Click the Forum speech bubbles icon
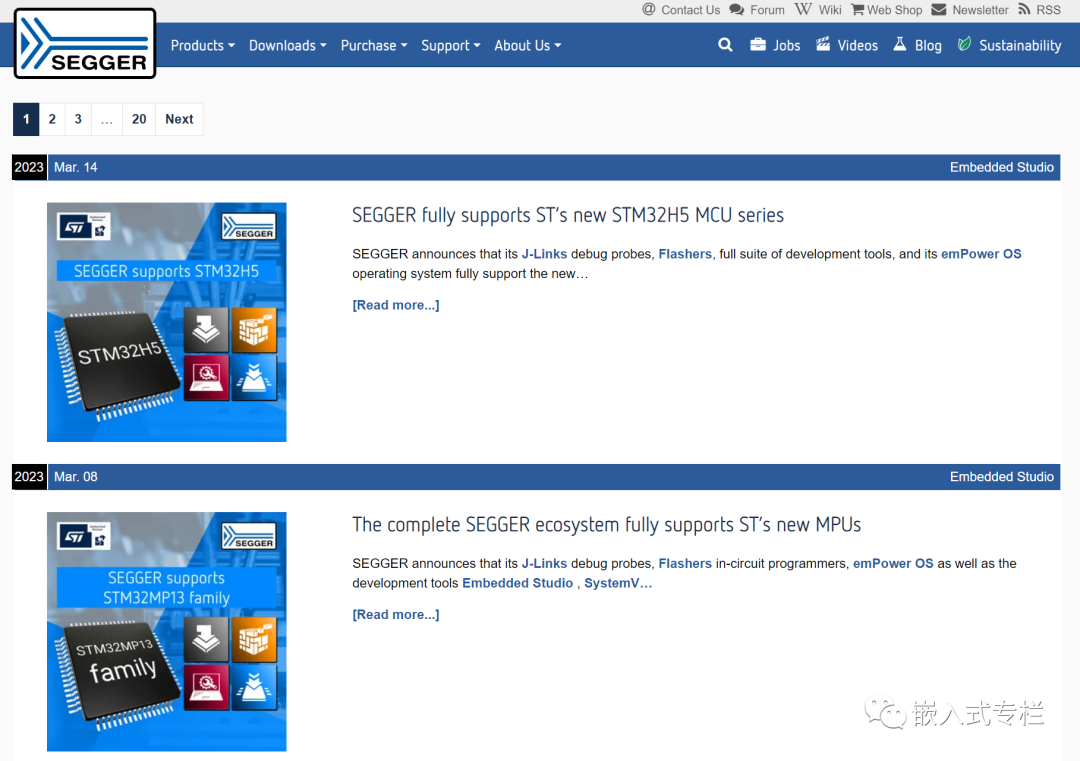The image size is (1080, 761). [x=736, y=10]
